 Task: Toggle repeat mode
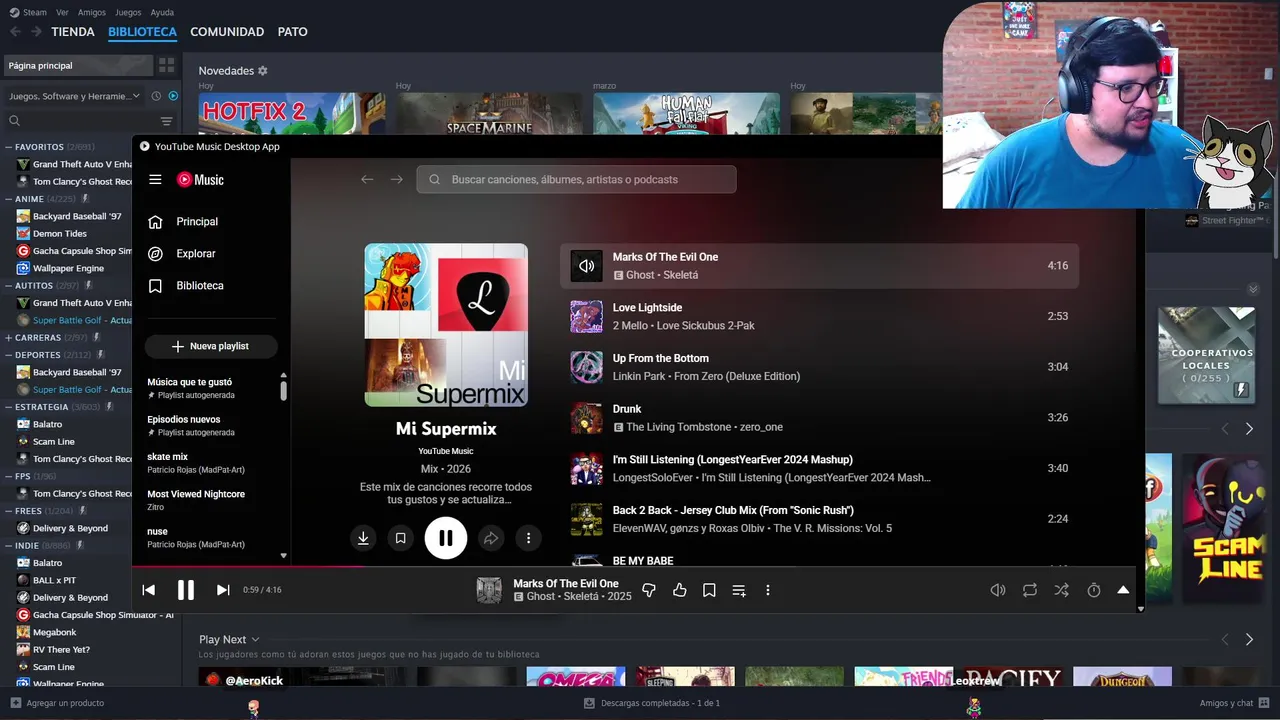(1030, 590)
